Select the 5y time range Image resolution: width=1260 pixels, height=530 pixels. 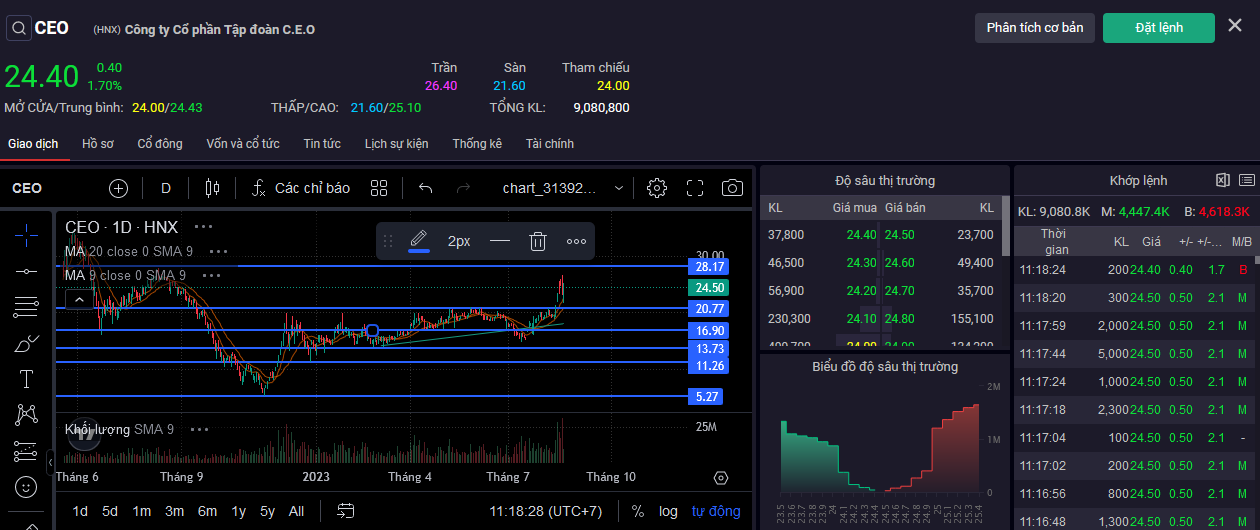[x=267, y=511]
